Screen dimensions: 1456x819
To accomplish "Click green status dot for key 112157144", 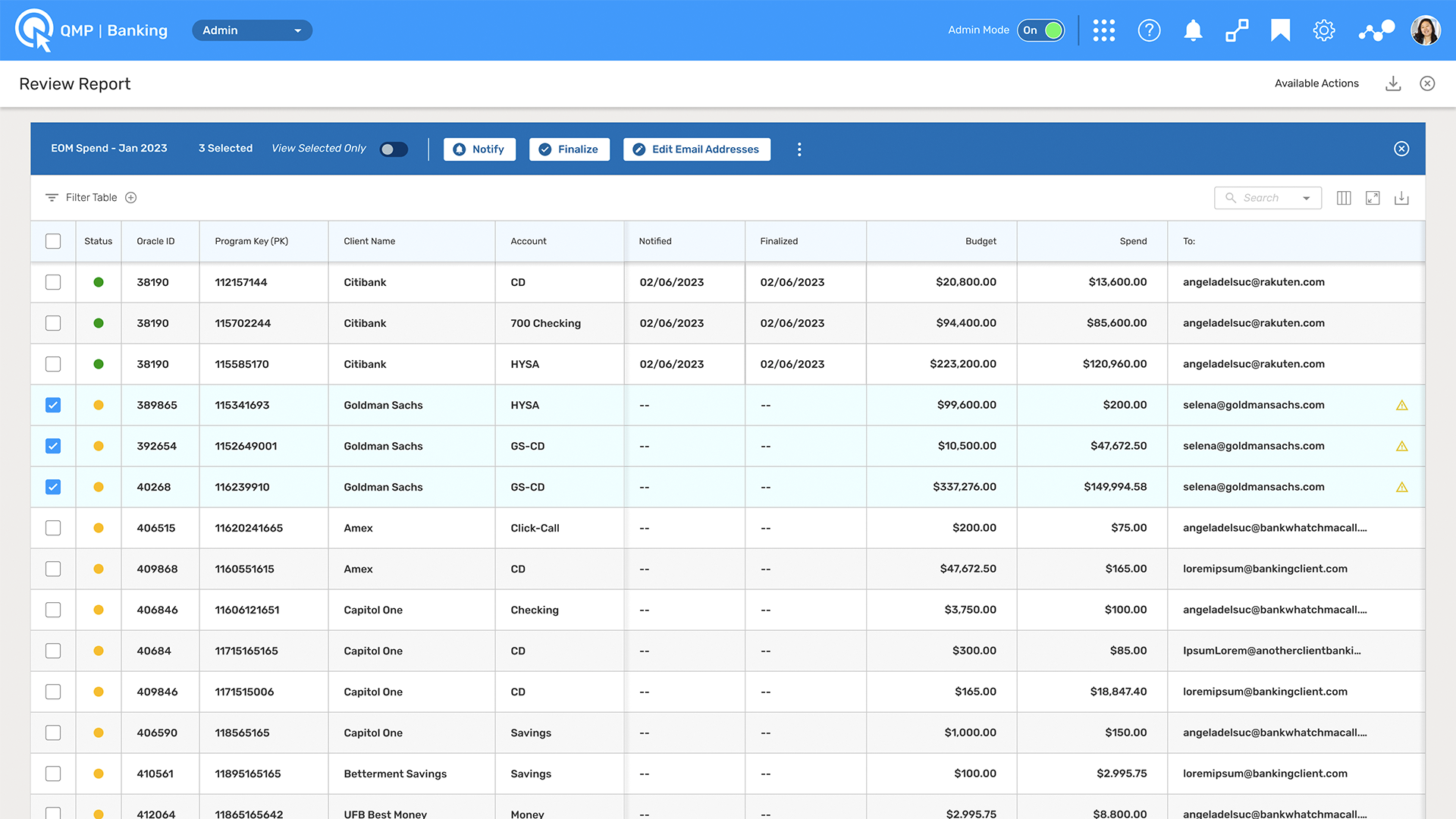I will [99, 282].
